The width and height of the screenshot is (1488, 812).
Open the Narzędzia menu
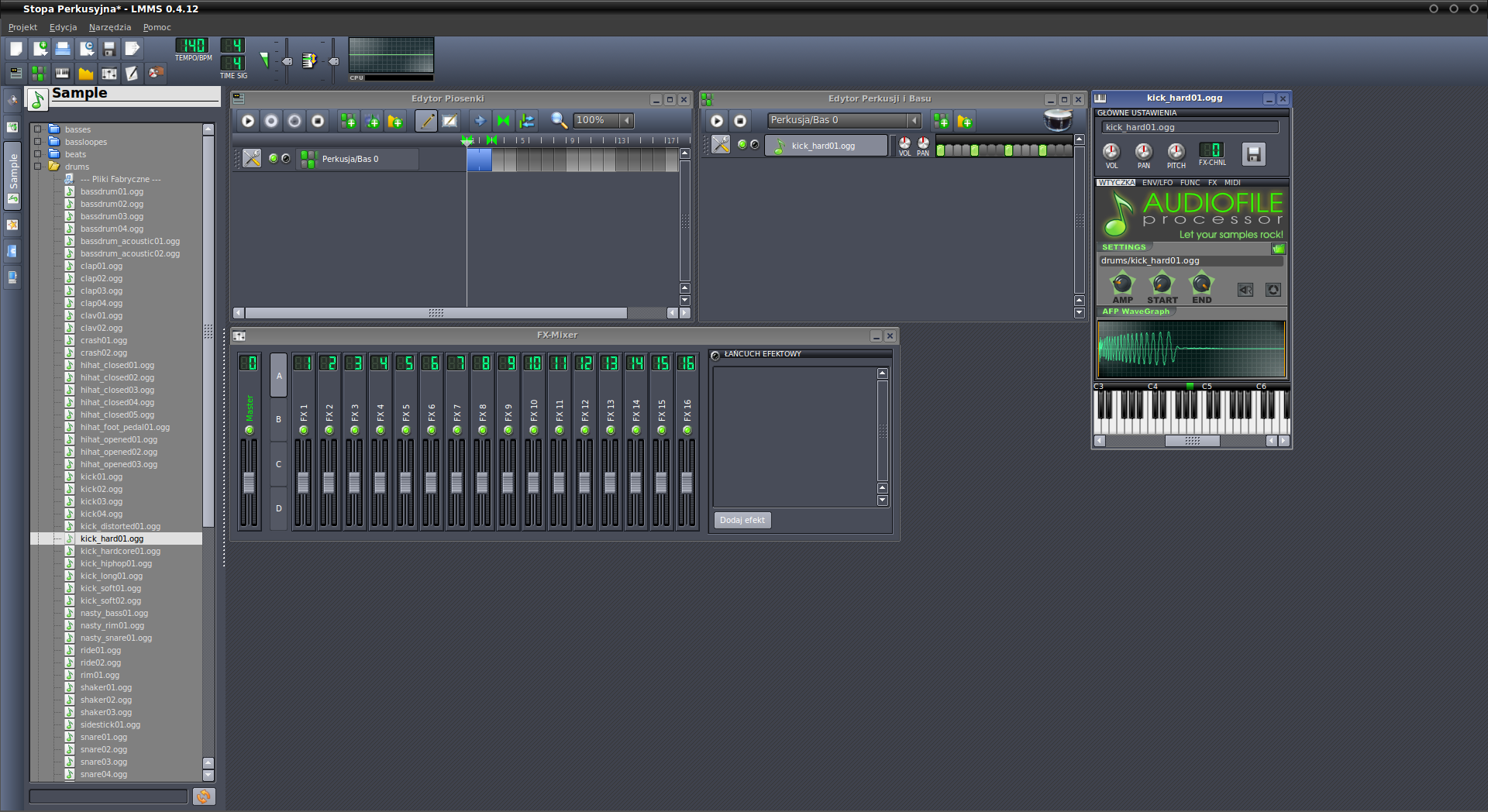tap(110, 27)
